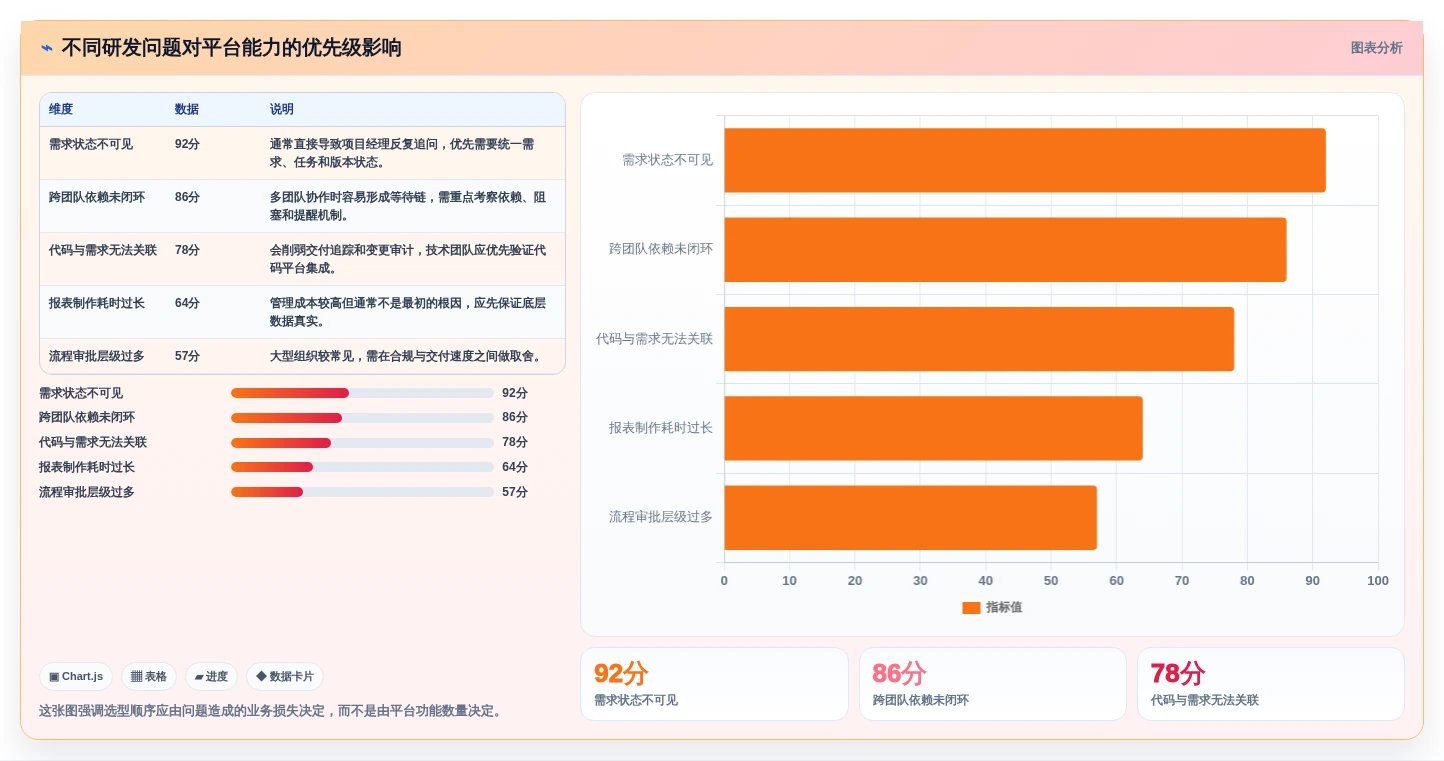Click the x-axis tick label 100

point(1378,581)
